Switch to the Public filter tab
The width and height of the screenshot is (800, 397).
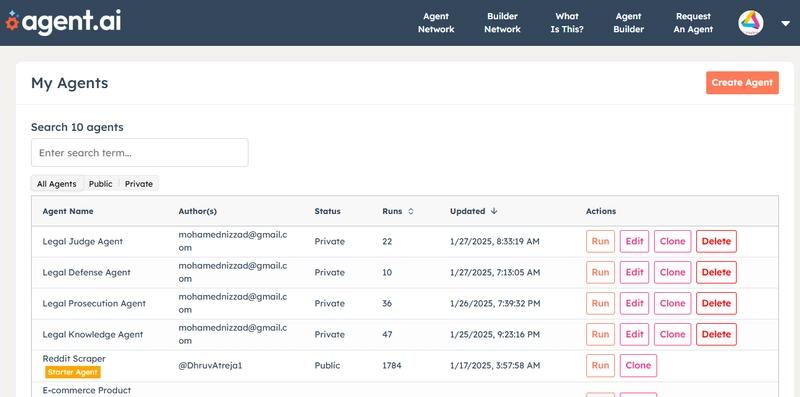101,184
